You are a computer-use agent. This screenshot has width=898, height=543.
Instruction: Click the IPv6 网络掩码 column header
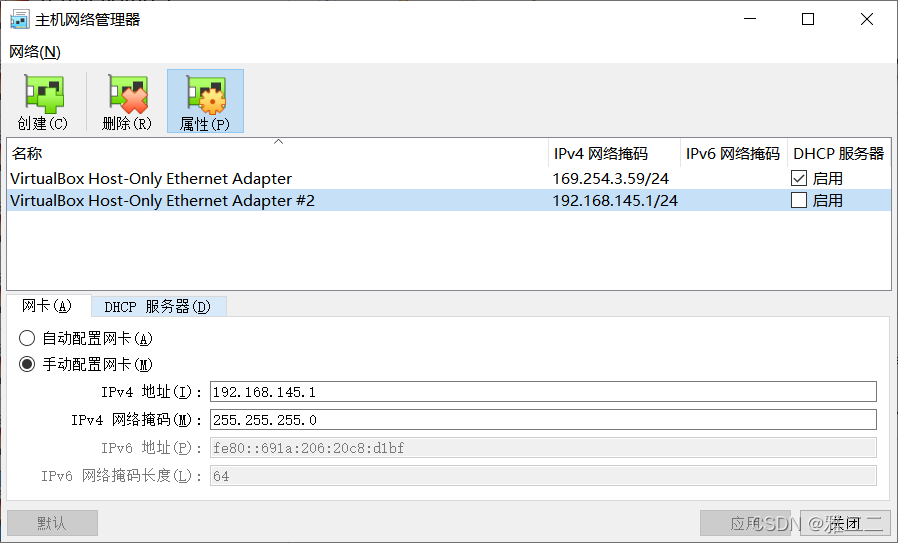pos(734,154)
